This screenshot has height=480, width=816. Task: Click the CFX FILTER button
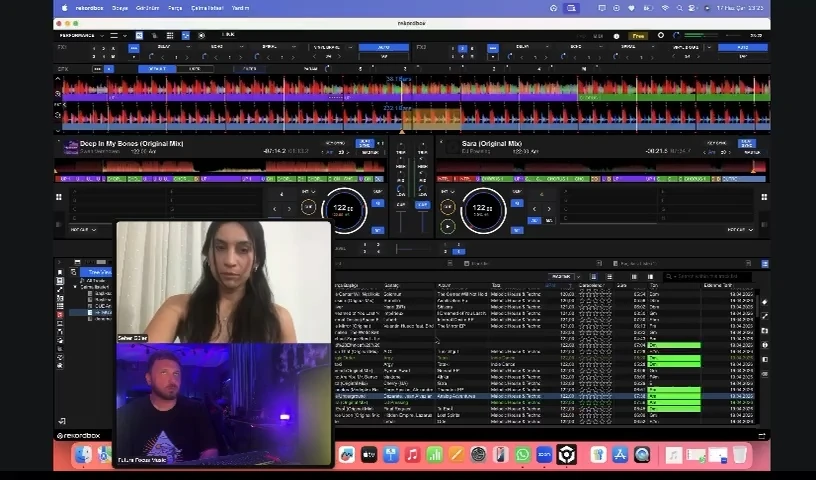(250, 69)
